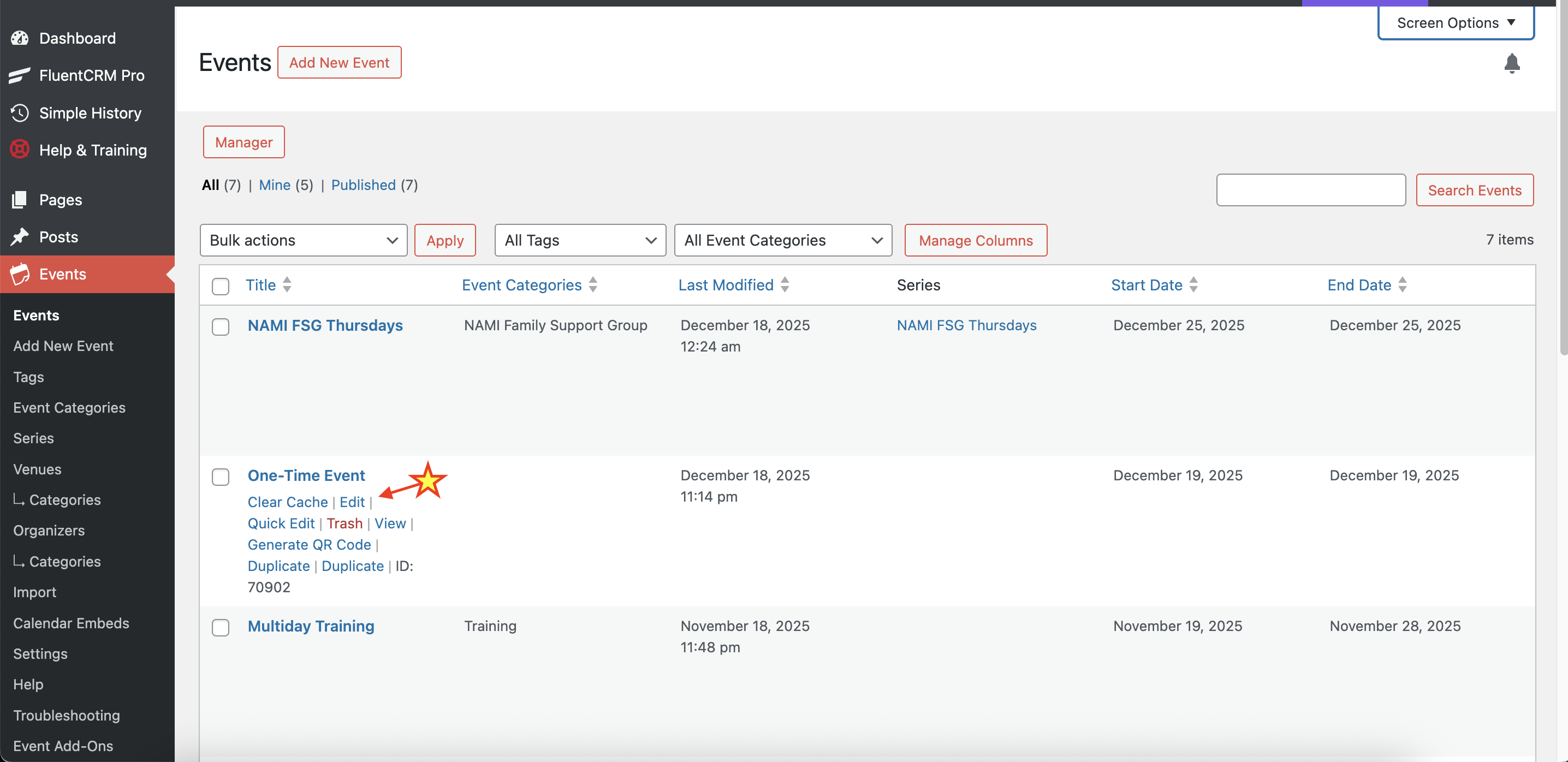The width and height of the screenshot is (1568, 762).
Task: Click the Help & Training lifebuoy icon
Action: 20,150
